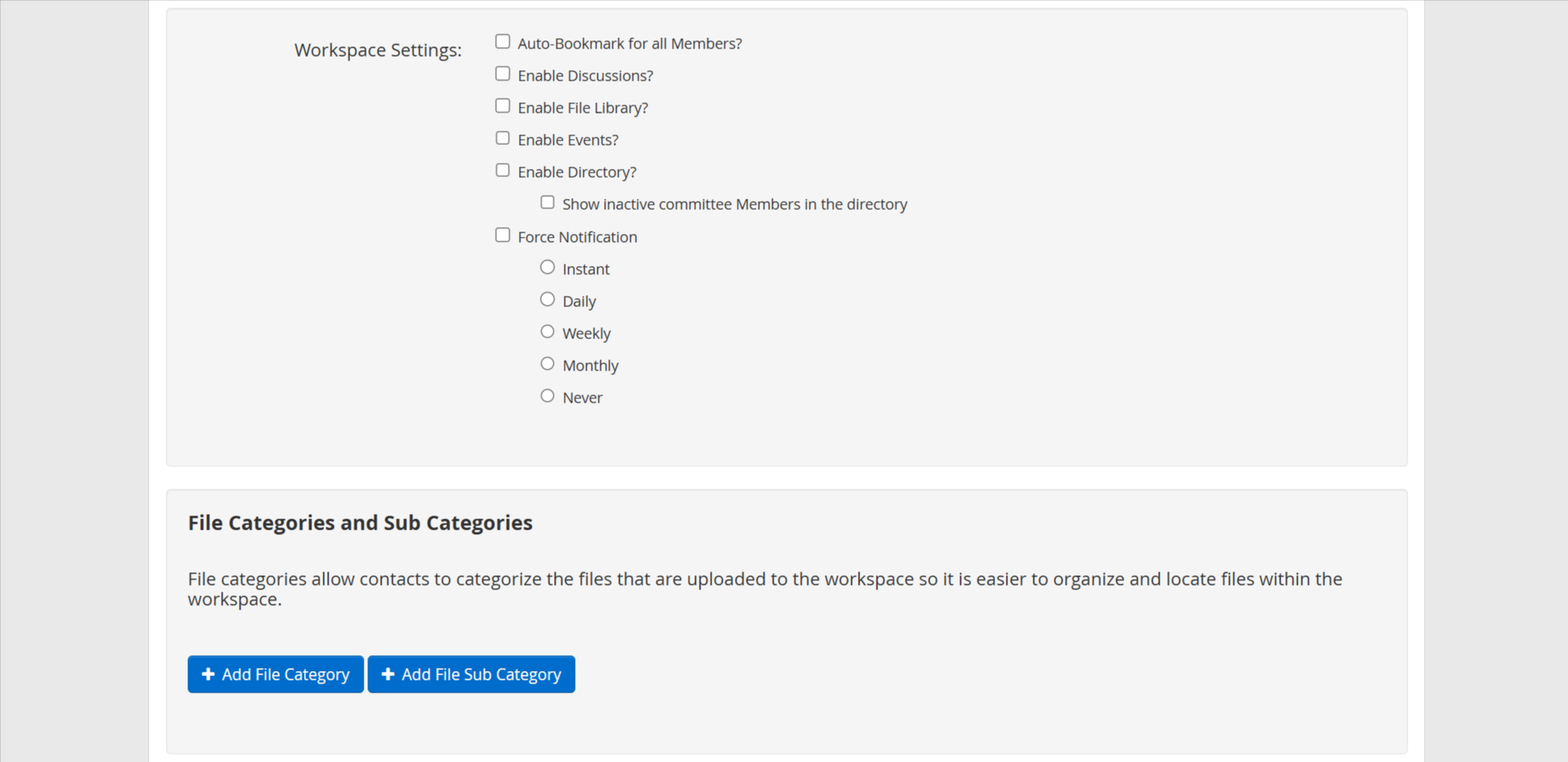Click the Enable Discussions? label text
Viewport: 1568px width, 762px height.
(585, 75)
